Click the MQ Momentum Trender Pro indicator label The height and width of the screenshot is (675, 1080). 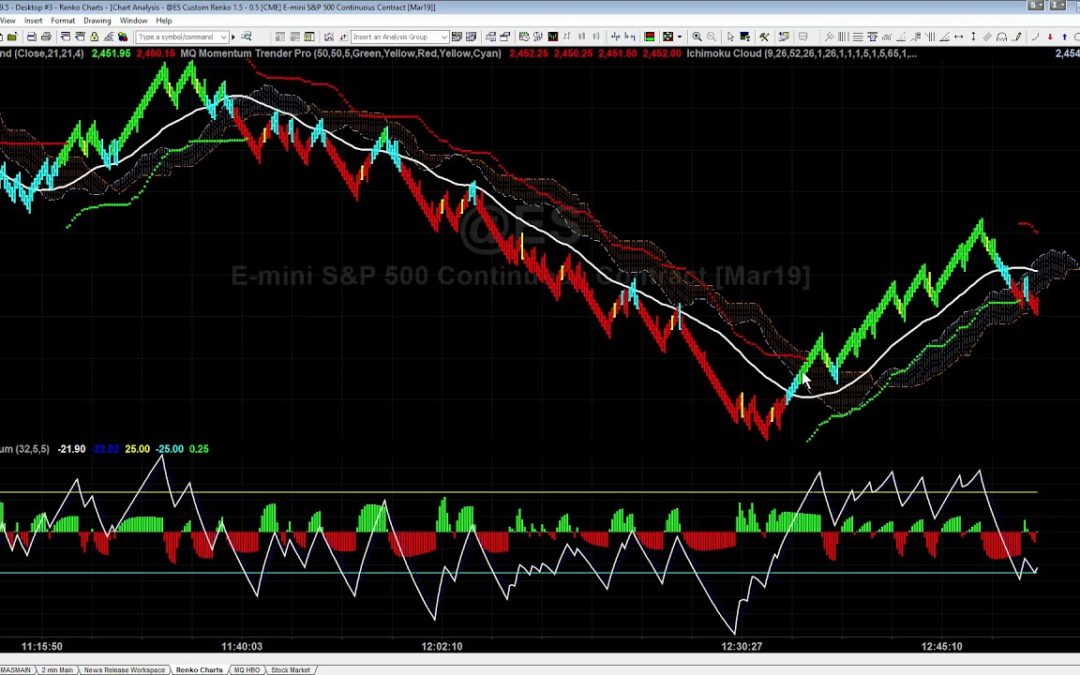click(245, 52)
